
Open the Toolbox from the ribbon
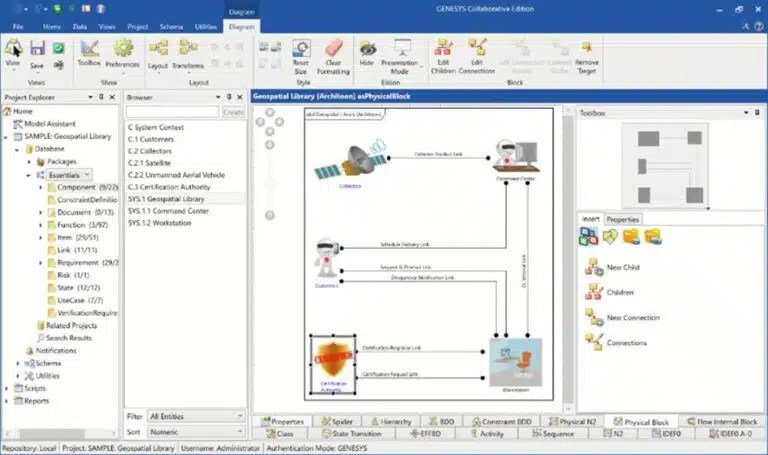89,52
